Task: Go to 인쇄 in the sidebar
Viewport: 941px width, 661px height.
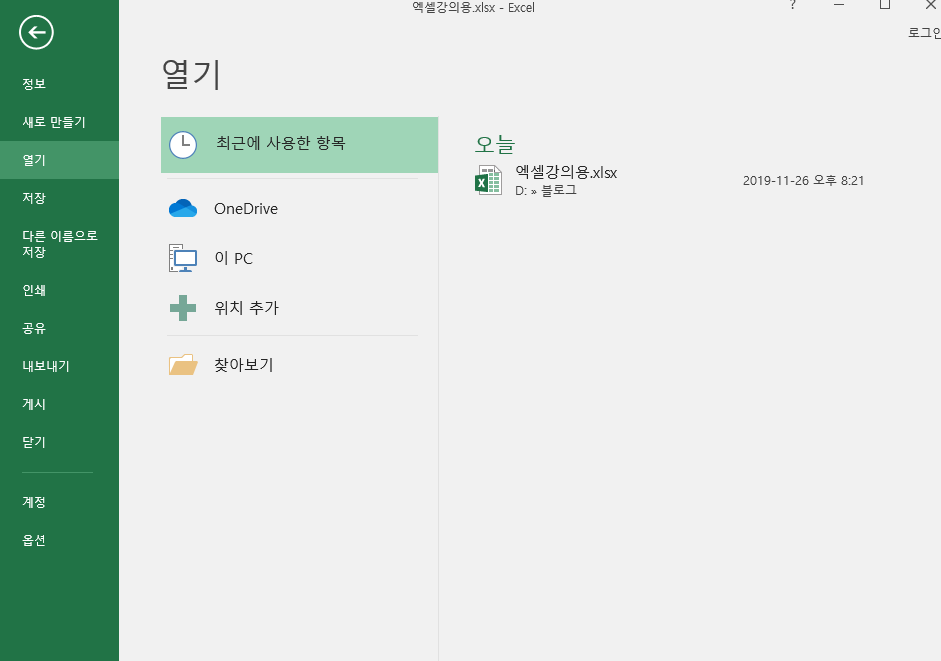Action: 34,290
